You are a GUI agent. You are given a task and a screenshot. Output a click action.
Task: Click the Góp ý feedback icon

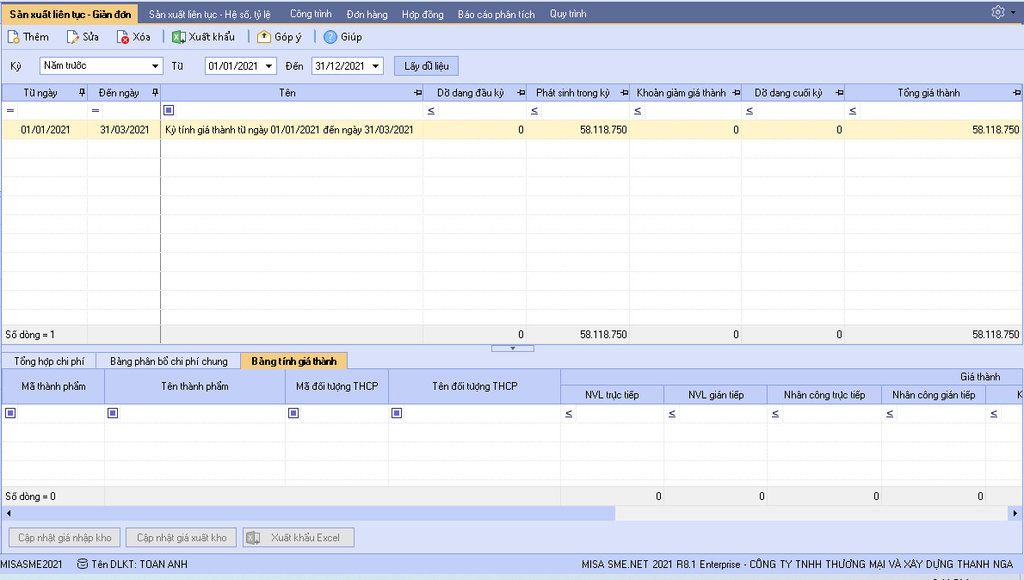coord(264,37)
